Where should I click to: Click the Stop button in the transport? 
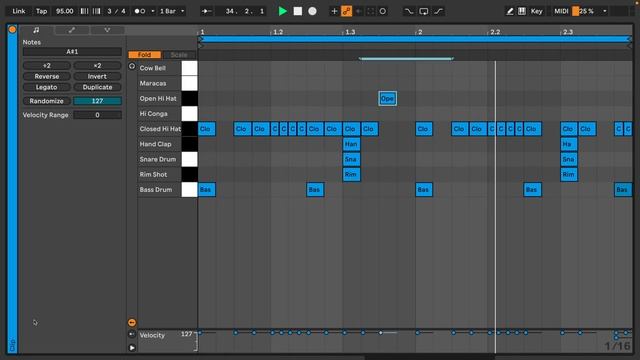(298, 11)
